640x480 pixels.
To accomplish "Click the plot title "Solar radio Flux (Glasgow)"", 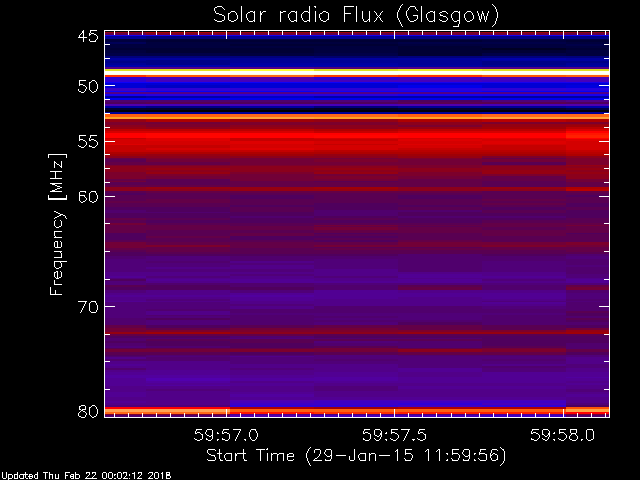I will point(356,16).
